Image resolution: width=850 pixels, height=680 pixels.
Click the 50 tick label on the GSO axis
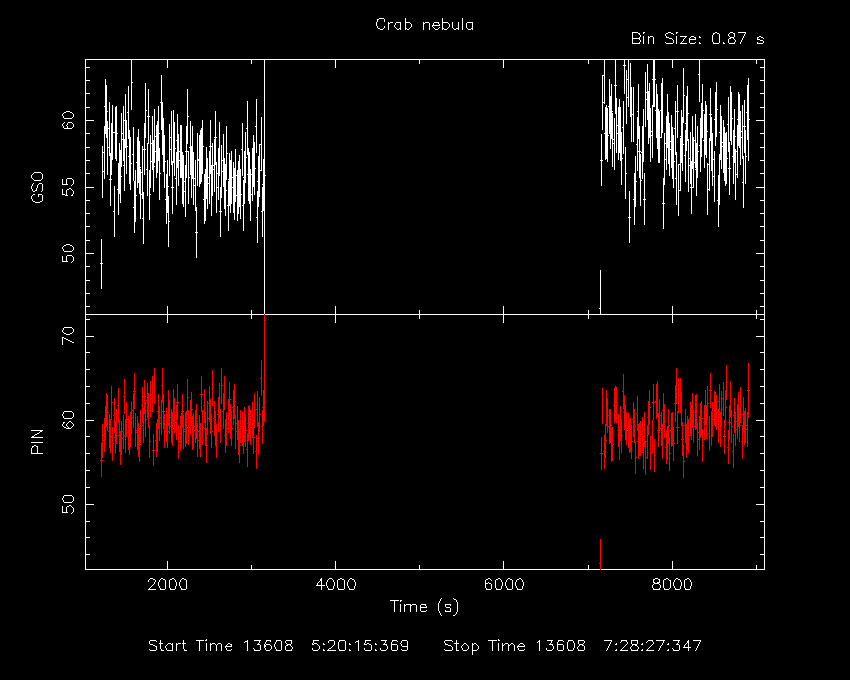coord(68,254)
